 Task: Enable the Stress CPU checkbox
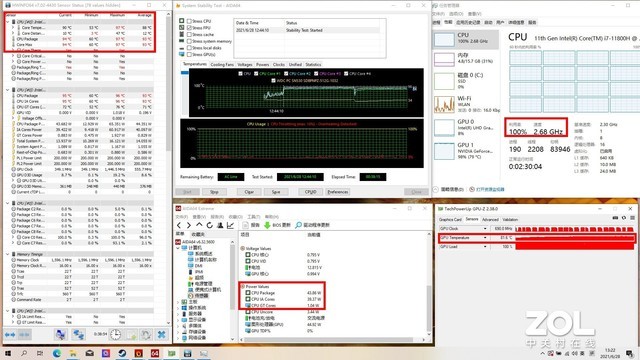tap(189, 21)
